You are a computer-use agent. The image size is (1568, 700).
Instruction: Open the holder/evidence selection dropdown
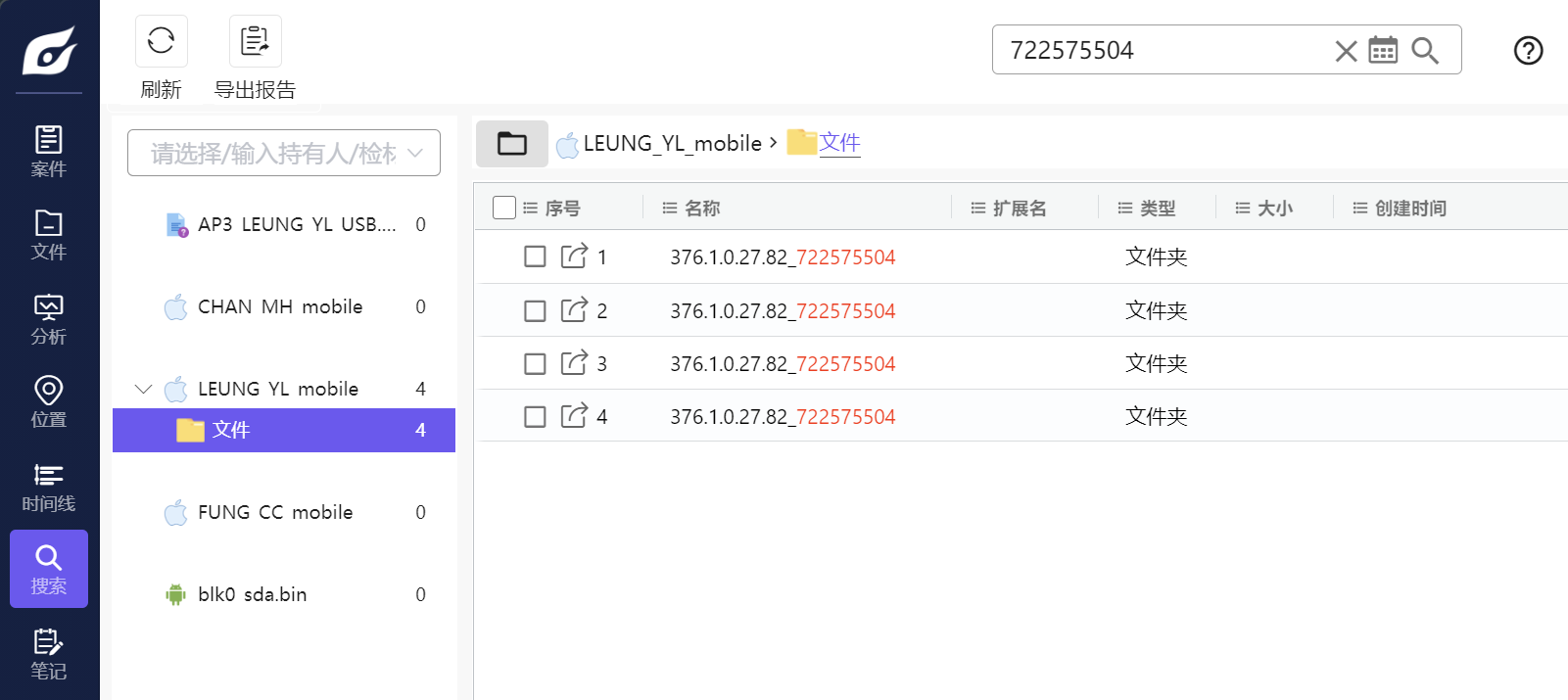284,154
